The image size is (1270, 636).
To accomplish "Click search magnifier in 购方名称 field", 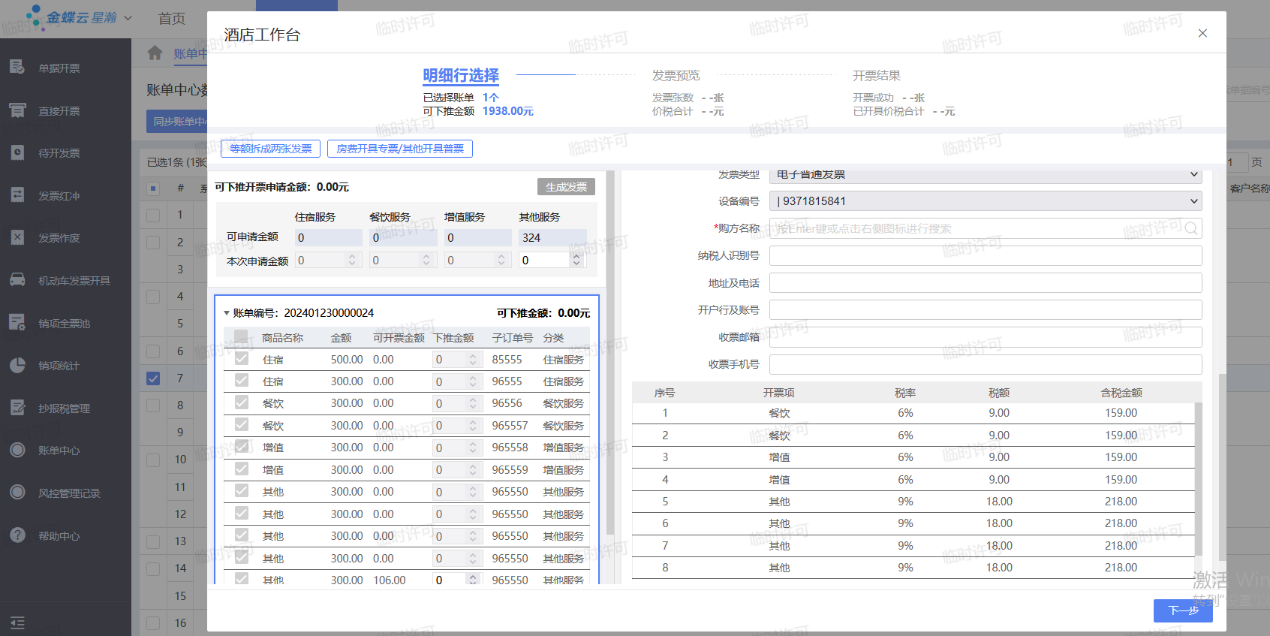I will pos(1191,228).
